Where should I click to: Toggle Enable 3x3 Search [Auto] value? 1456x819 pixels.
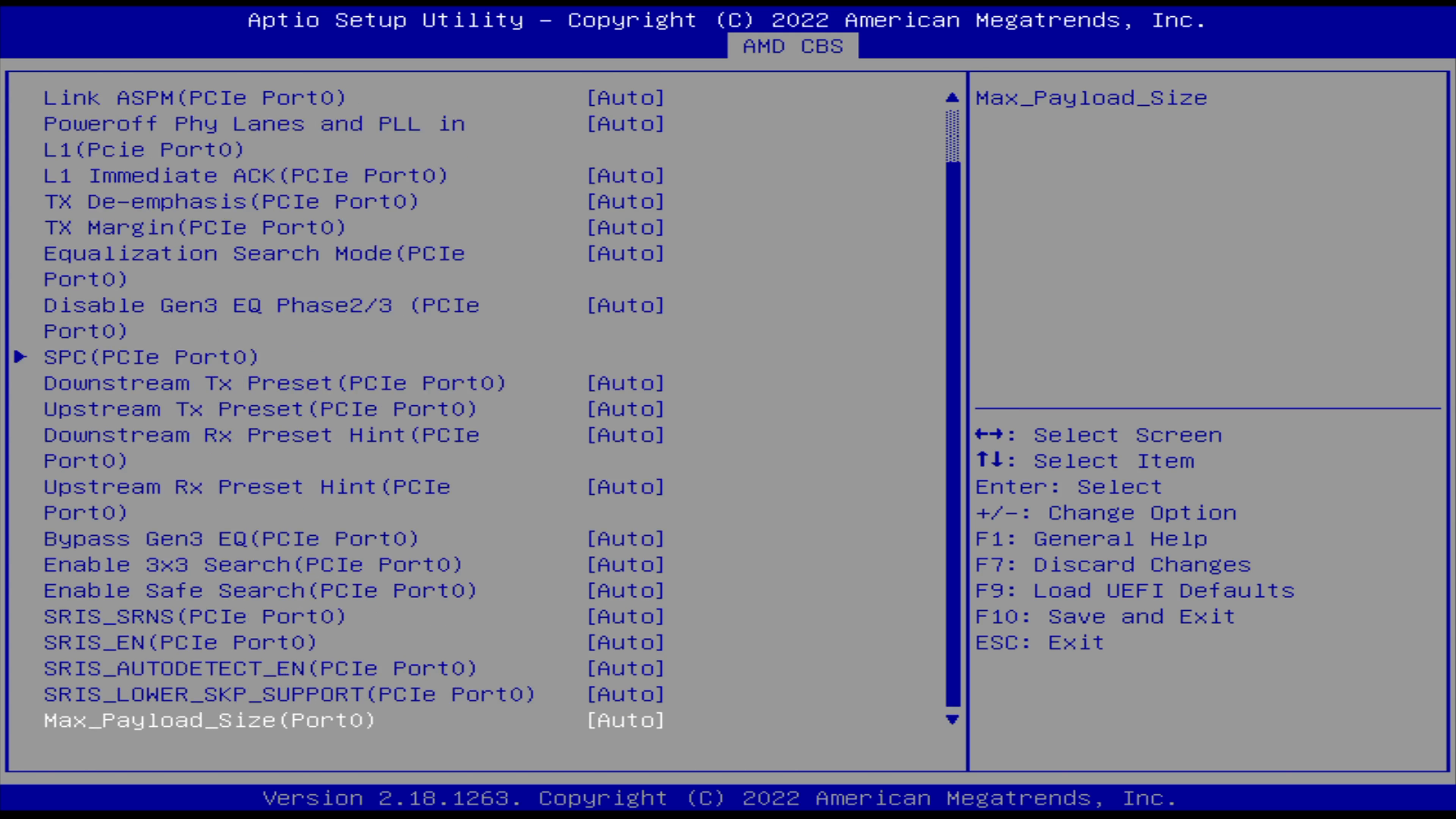coord(626,565)
